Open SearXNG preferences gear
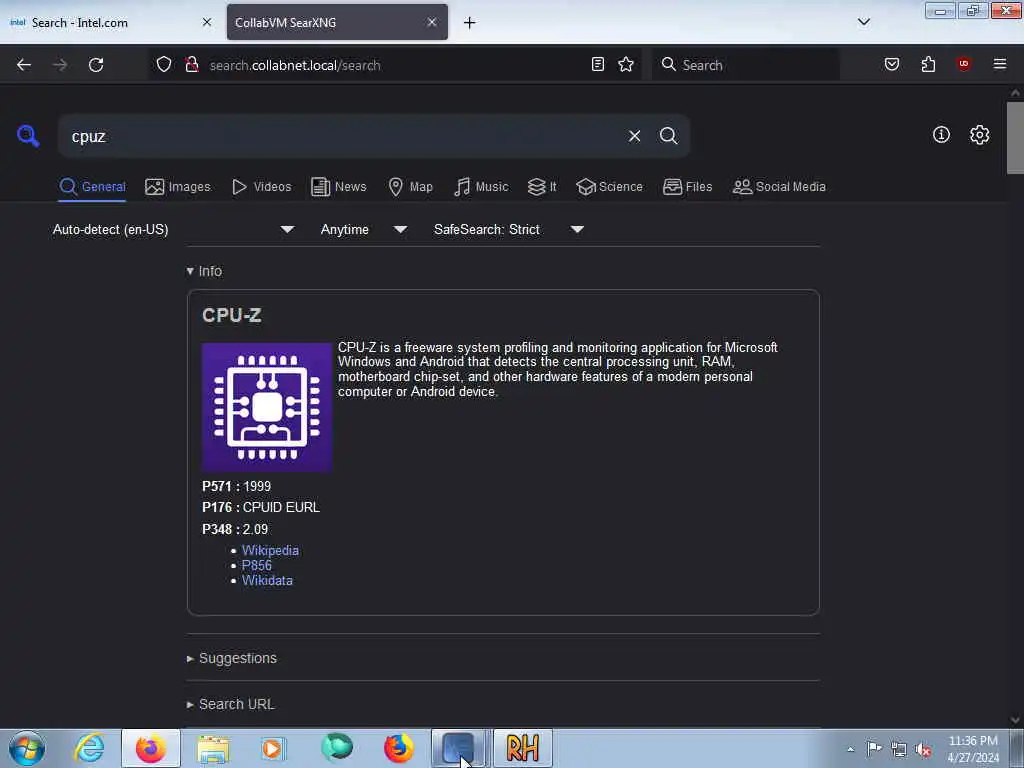 pos(979,135)
